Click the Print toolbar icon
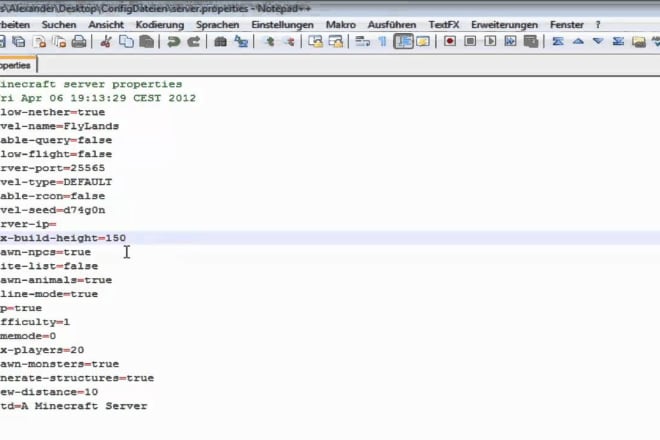Screen dimensions: 660x440 coord(79,42)
